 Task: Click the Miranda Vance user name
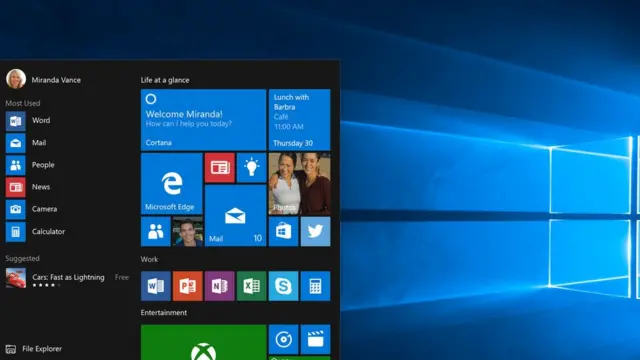56,80
